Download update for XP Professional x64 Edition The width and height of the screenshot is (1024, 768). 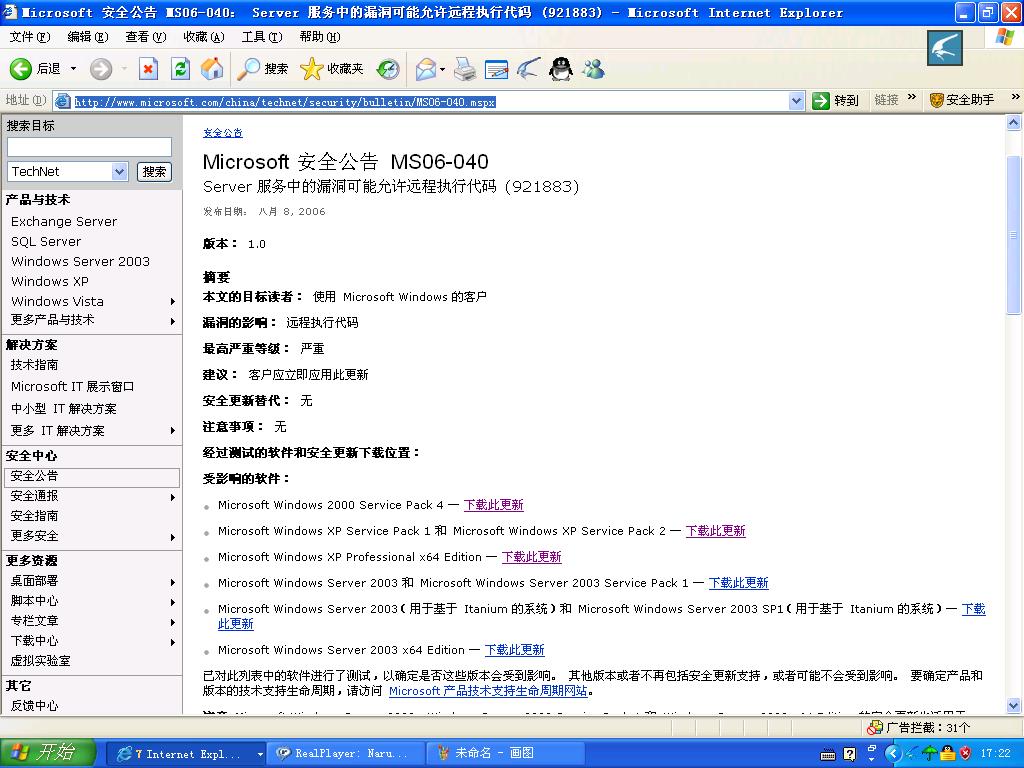coord(532,557)
